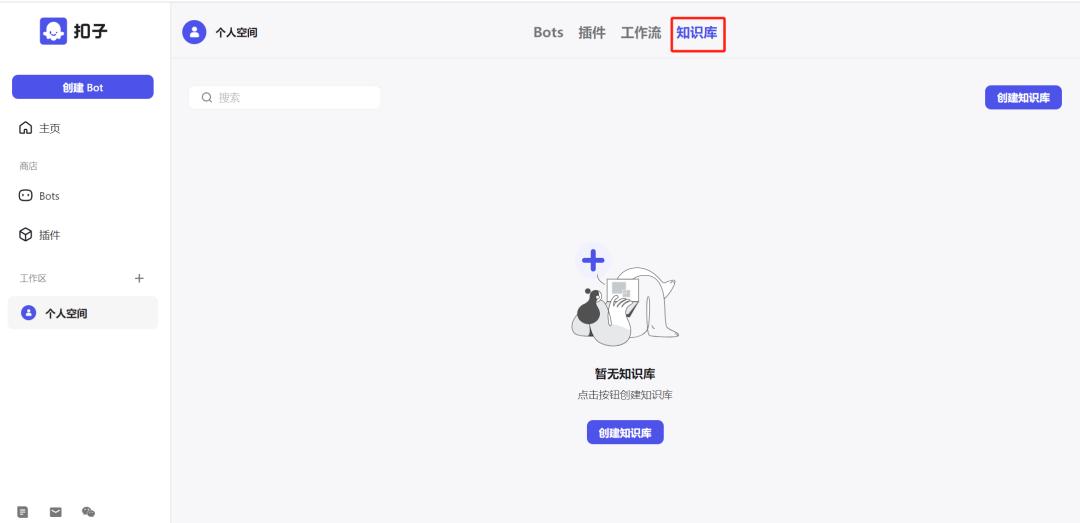
Task: Open the store Bots robot icon
Action: click(25, 196)
